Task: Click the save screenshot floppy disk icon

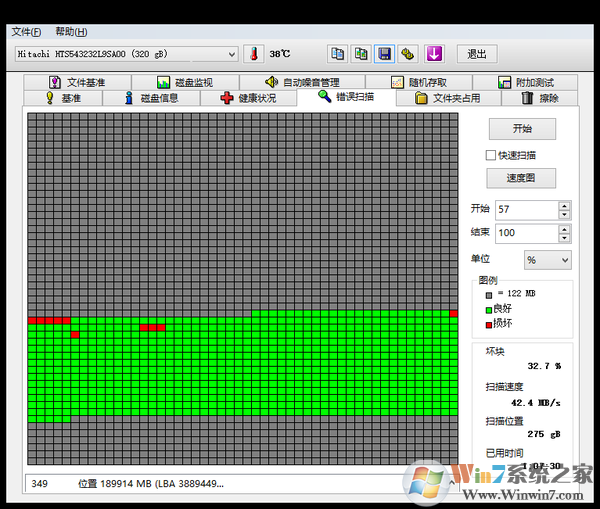Action: [385, 54]
